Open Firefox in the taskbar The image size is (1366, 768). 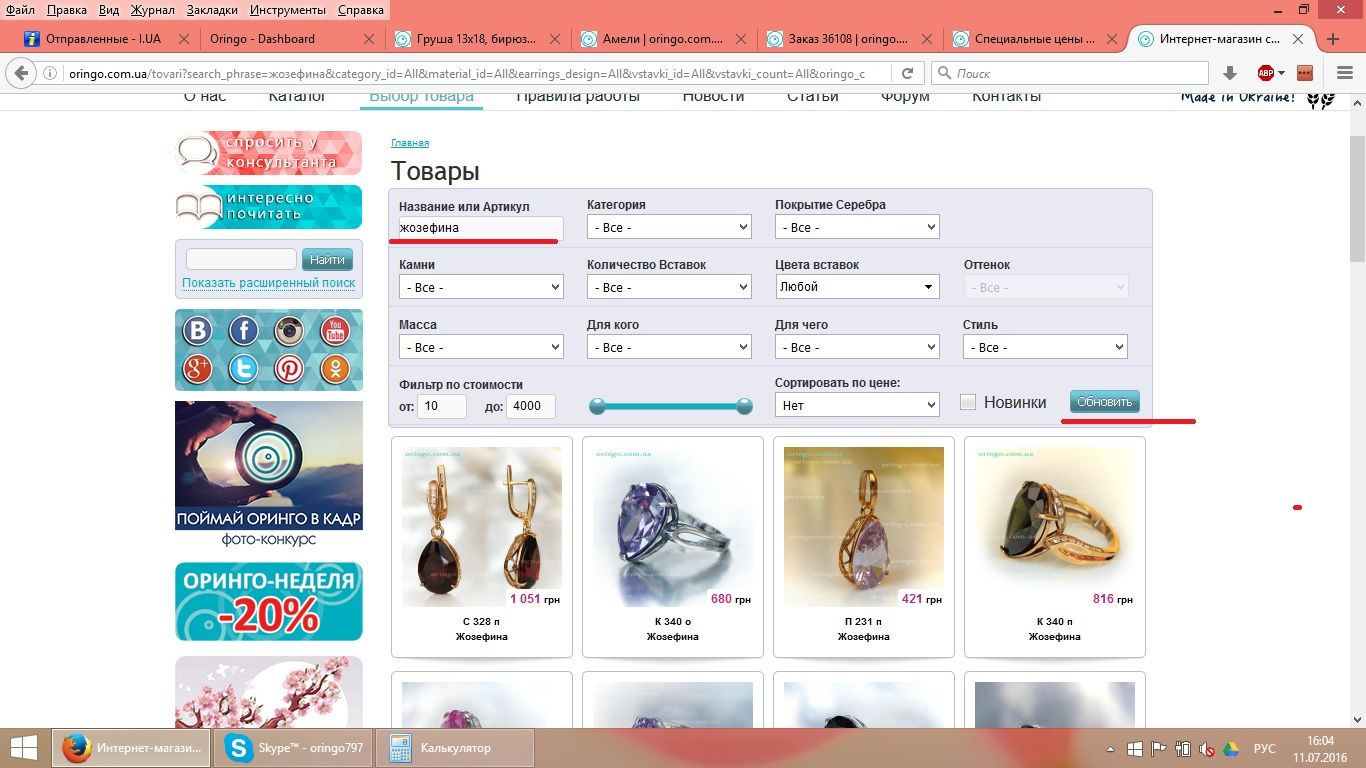point(132,748)
